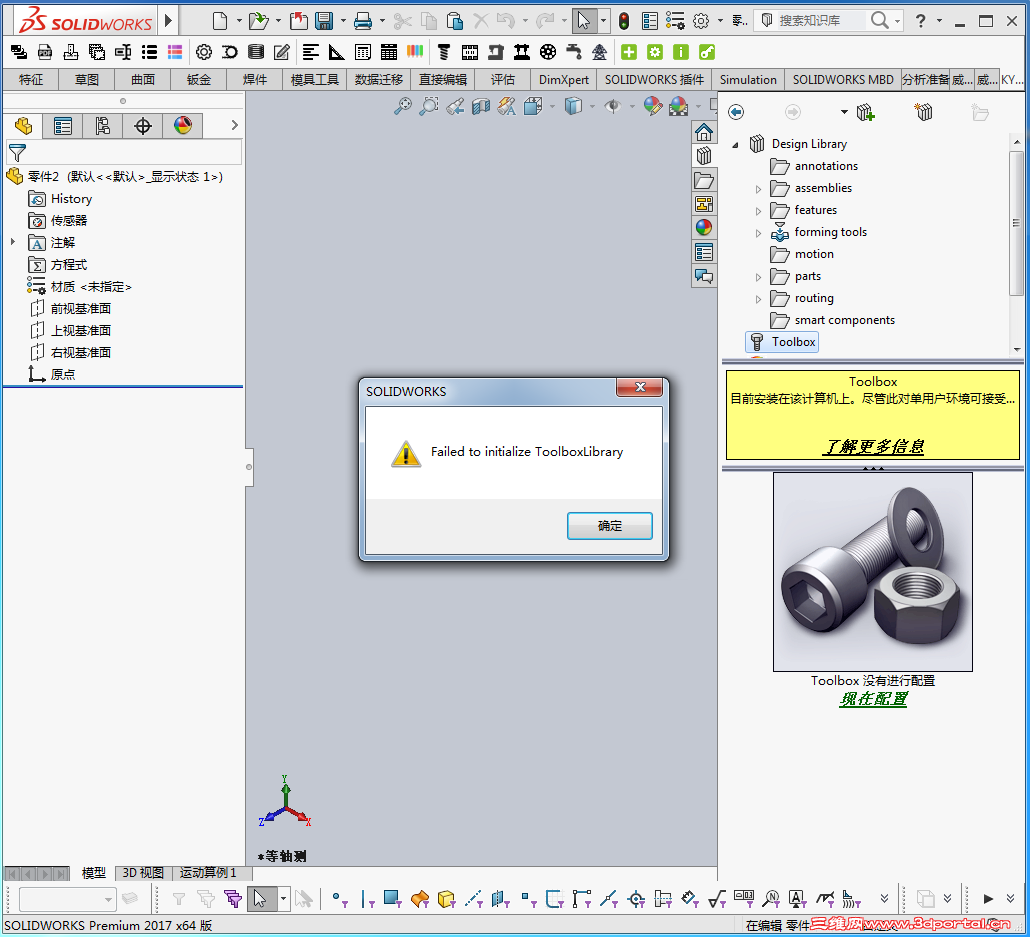Select the annotations folder
Viewport: 1030px width, 937px height.
[x=814, y=166]
